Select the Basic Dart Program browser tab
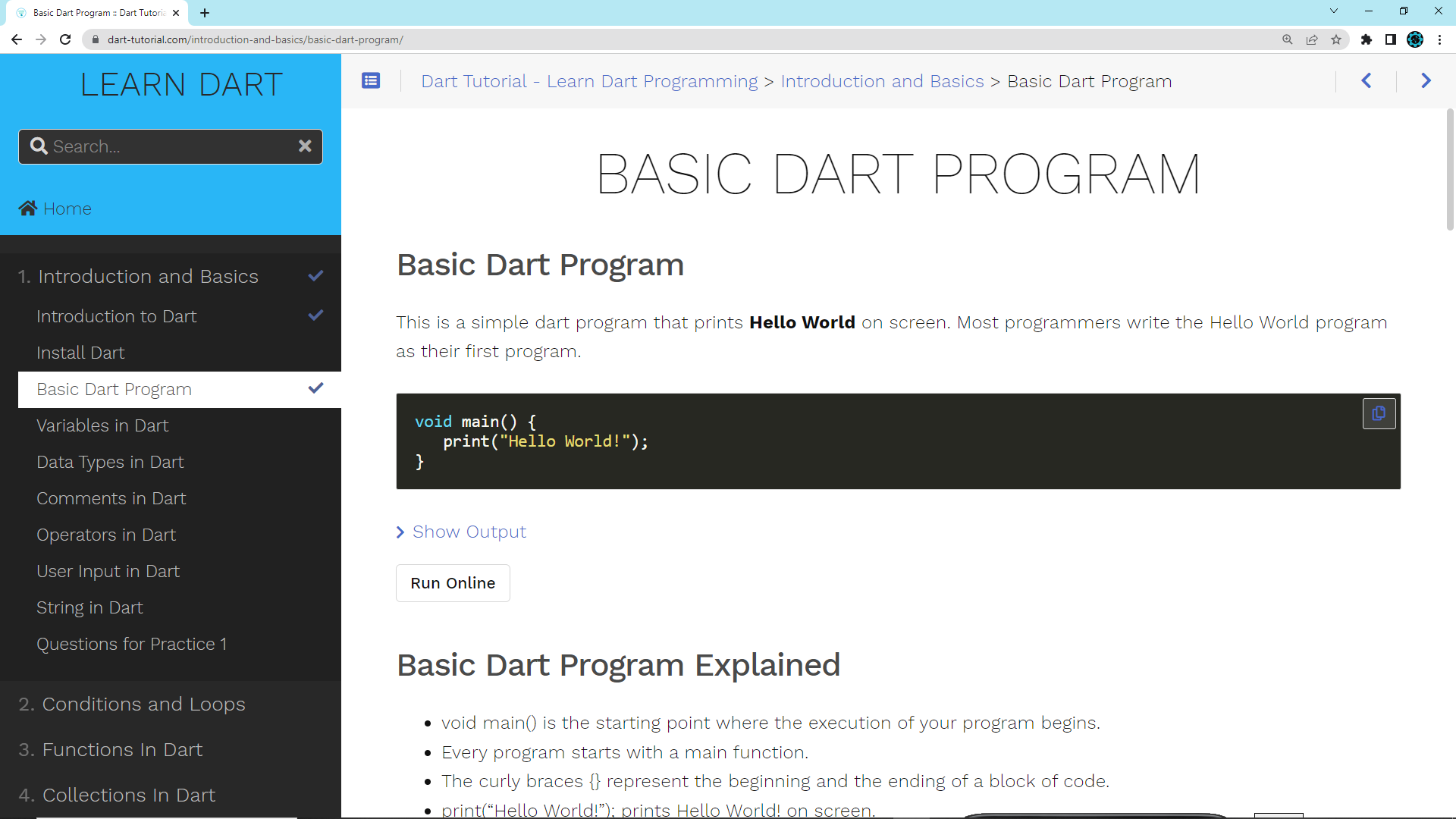The height and width of the screenshot is (819, 1456). 99,13
